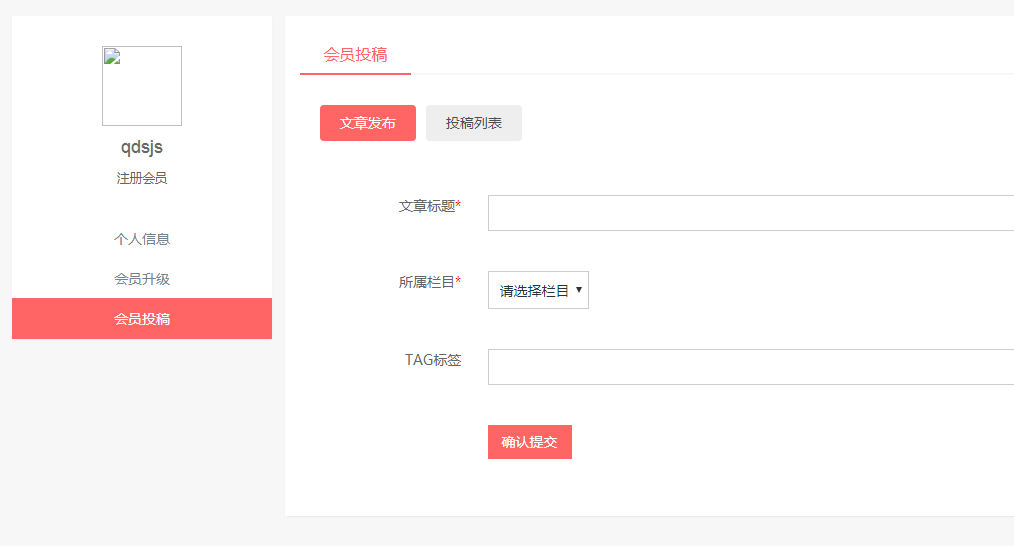1014x547 pixels.
Task: Go to 会员升级 in the sidebar
Action: coord(142,279)
